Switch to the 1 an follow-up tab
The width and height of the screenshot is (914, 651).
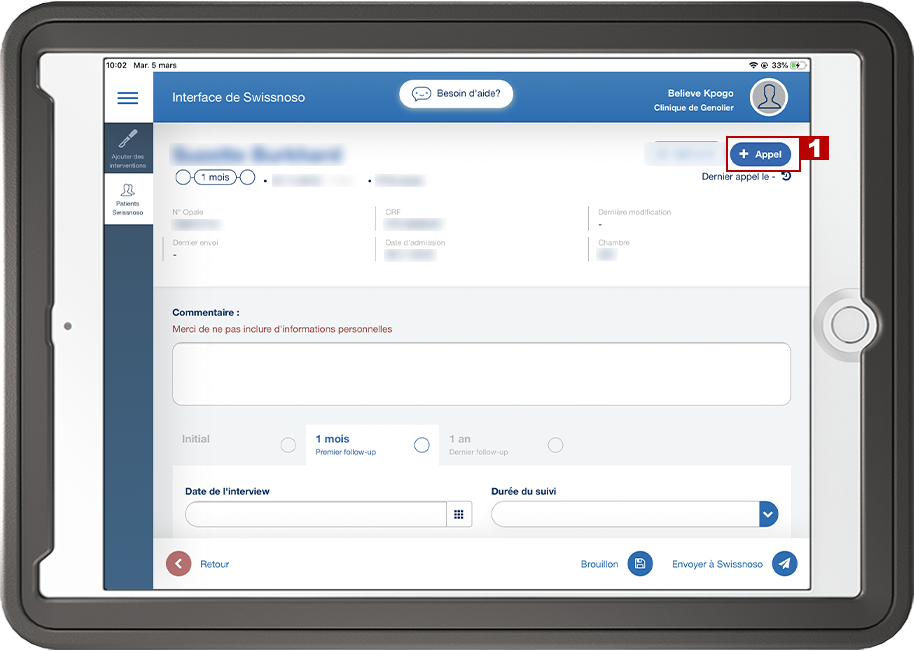point(506,445)
